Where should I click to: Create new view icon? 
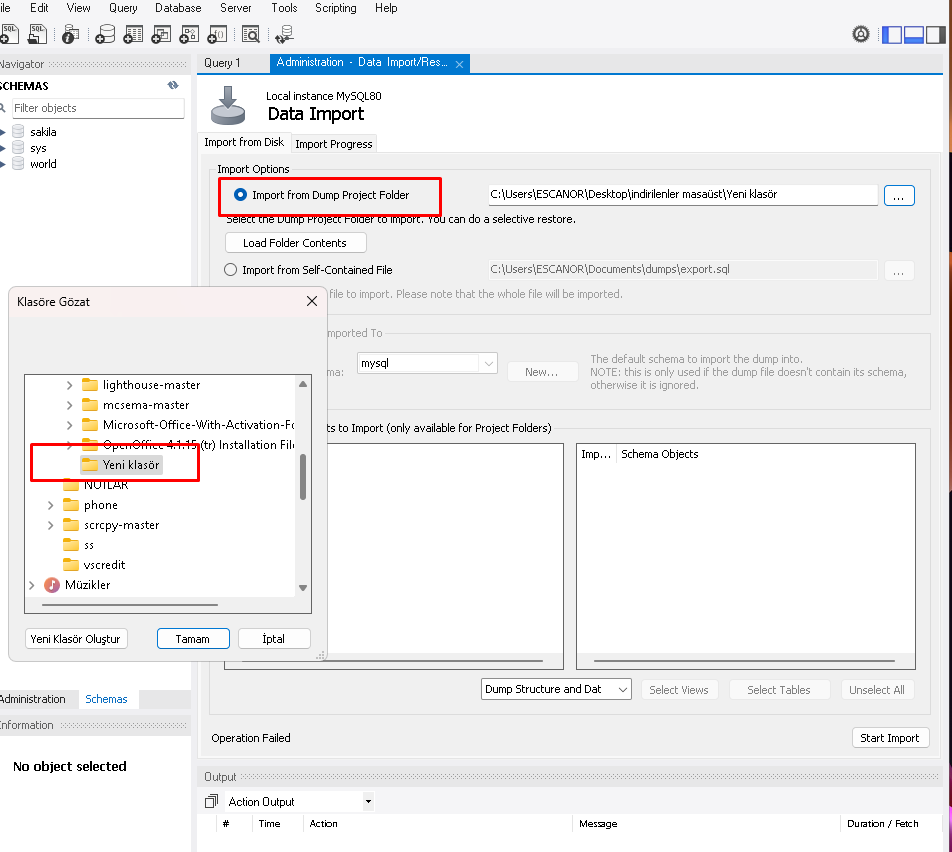pyautogui.click(x=161, y=34)
